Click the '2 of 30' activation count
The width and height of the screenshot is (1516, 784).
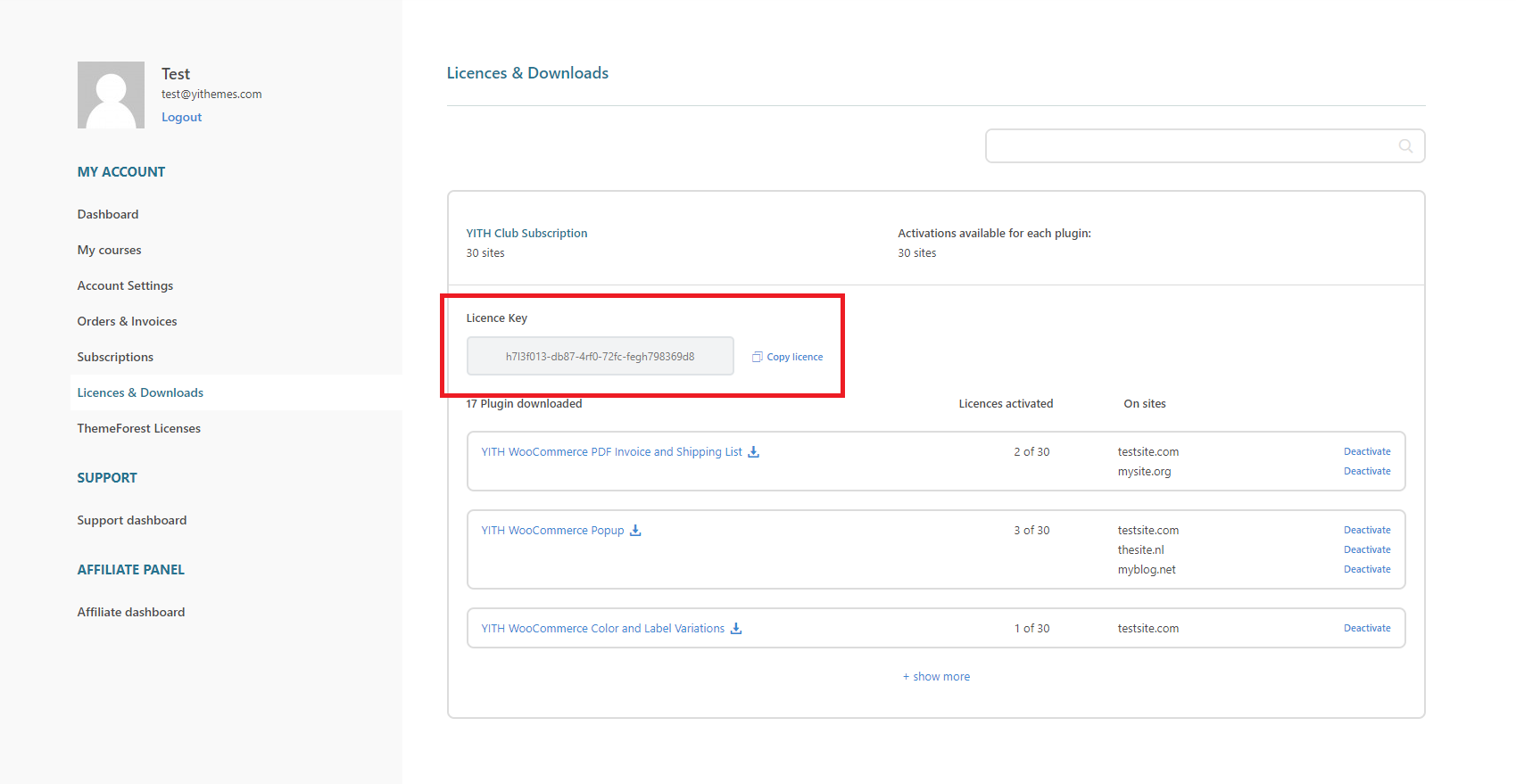point(1031,452)
